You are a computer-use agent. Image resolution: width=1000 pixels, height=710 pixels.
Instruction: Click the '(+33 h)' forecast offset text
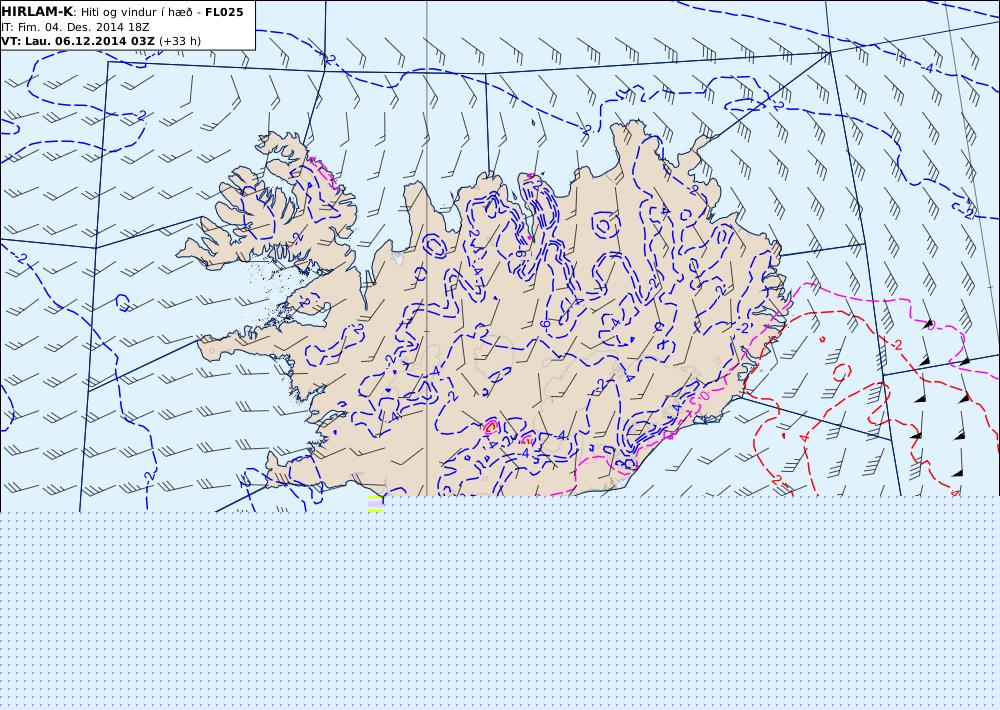pos(180,41)
